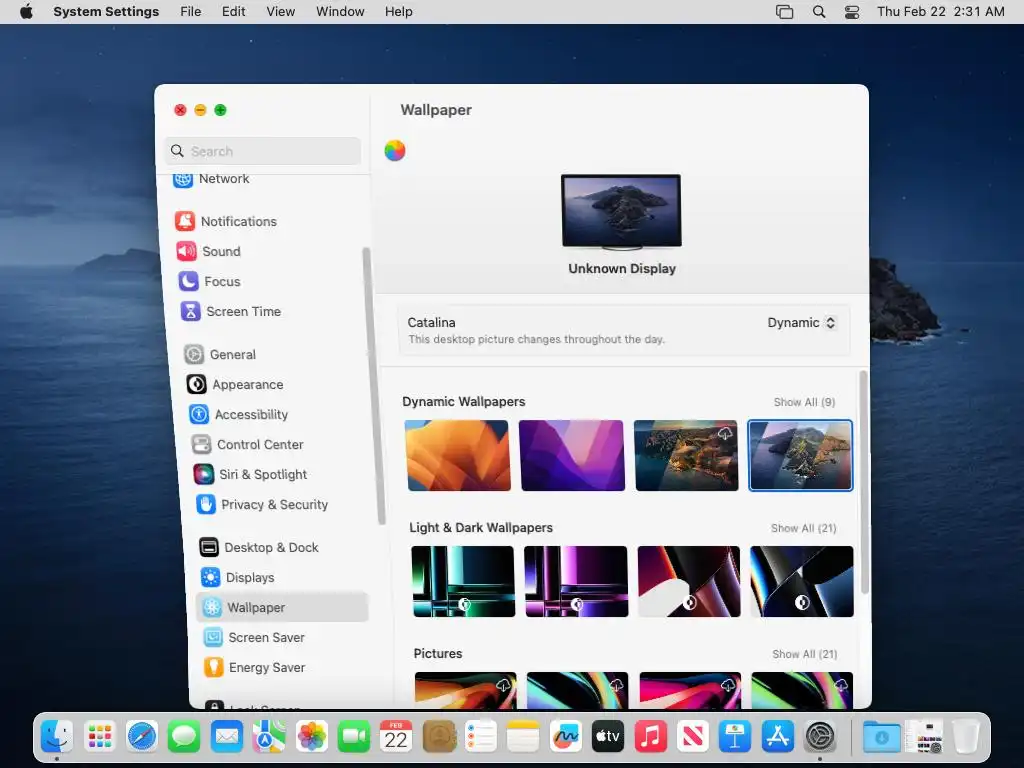
Task: Choose the dark blue Light & Dark wallpaper
Action: coord(802,581)
